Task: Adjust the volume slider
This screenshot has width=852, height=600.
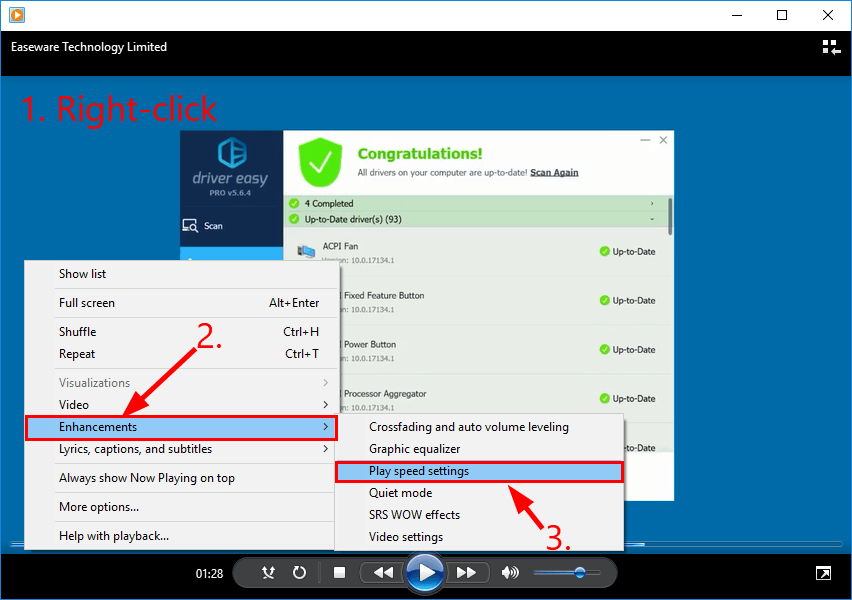Action: (567, 572)
